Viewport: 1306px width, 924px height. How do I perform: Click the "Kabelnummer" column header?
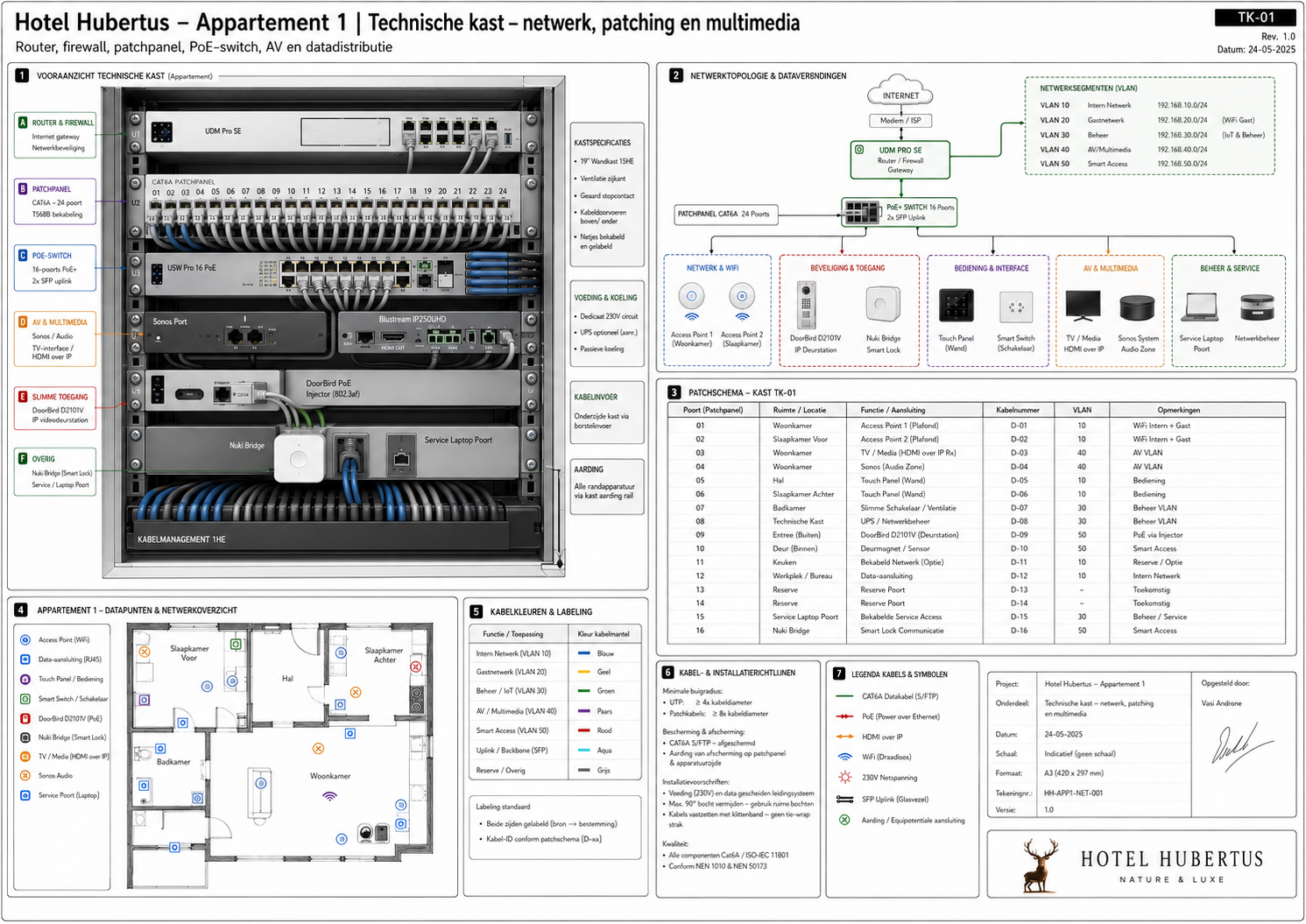(x=1018, y=410)
